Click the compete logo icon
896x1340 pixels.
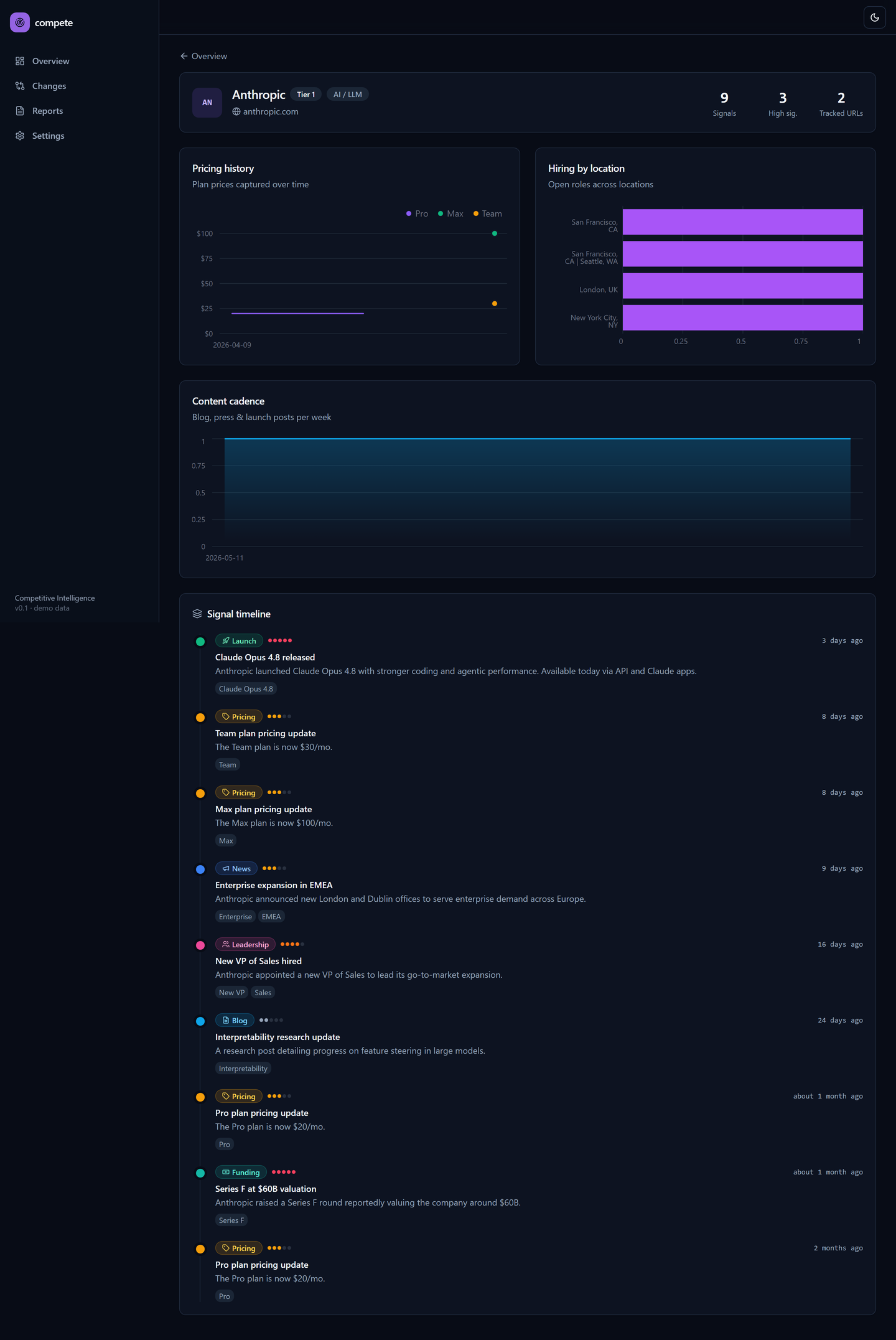click(x=20, y=22)
